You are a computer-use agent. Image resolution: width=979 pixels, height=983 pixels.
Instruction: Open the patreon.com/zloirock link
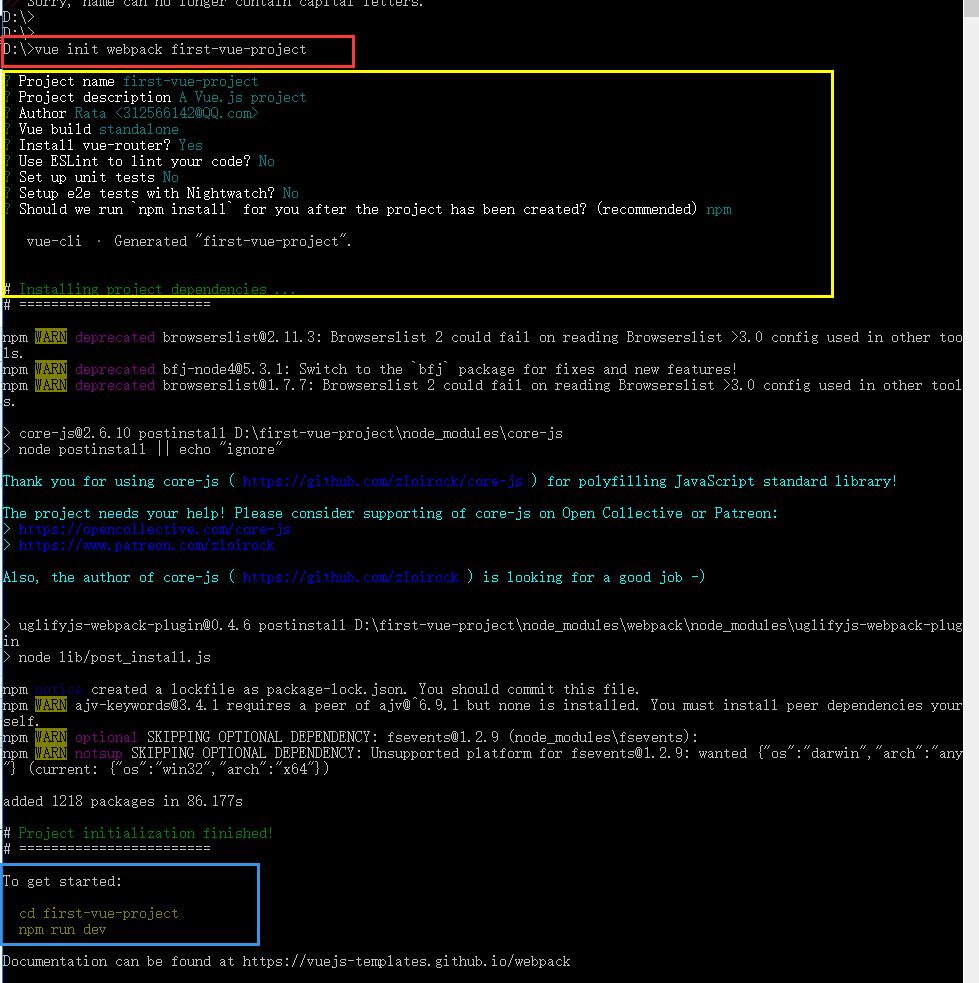[146, 545]
